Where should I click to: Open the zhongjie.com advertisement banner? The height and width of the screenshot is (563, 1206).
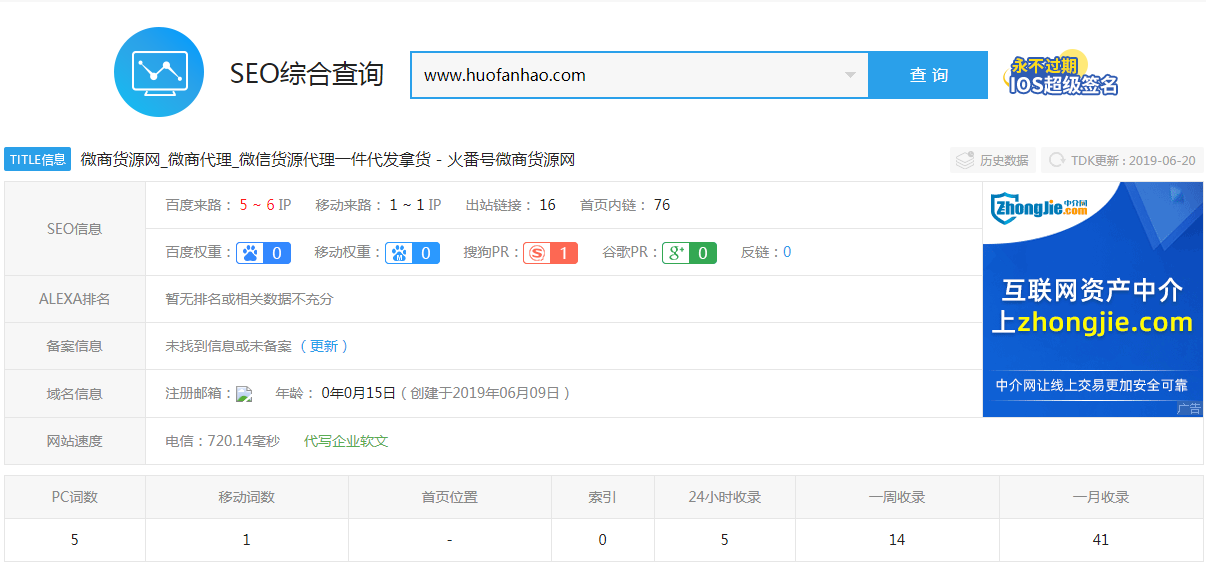1092,299
